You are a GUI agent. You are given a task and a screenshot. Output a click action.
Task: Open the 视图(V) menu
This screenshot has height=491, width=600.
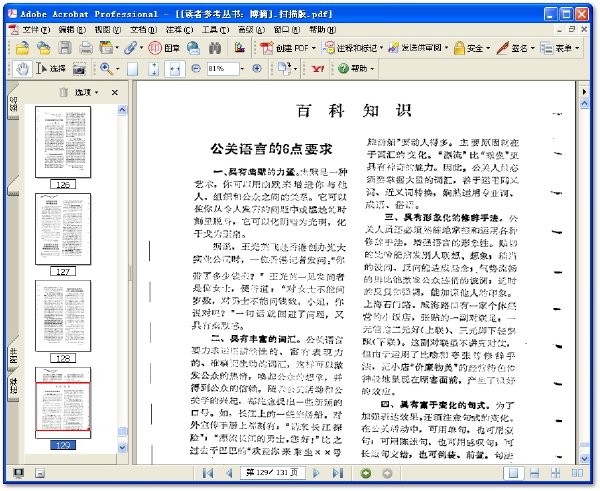(108, 29)
